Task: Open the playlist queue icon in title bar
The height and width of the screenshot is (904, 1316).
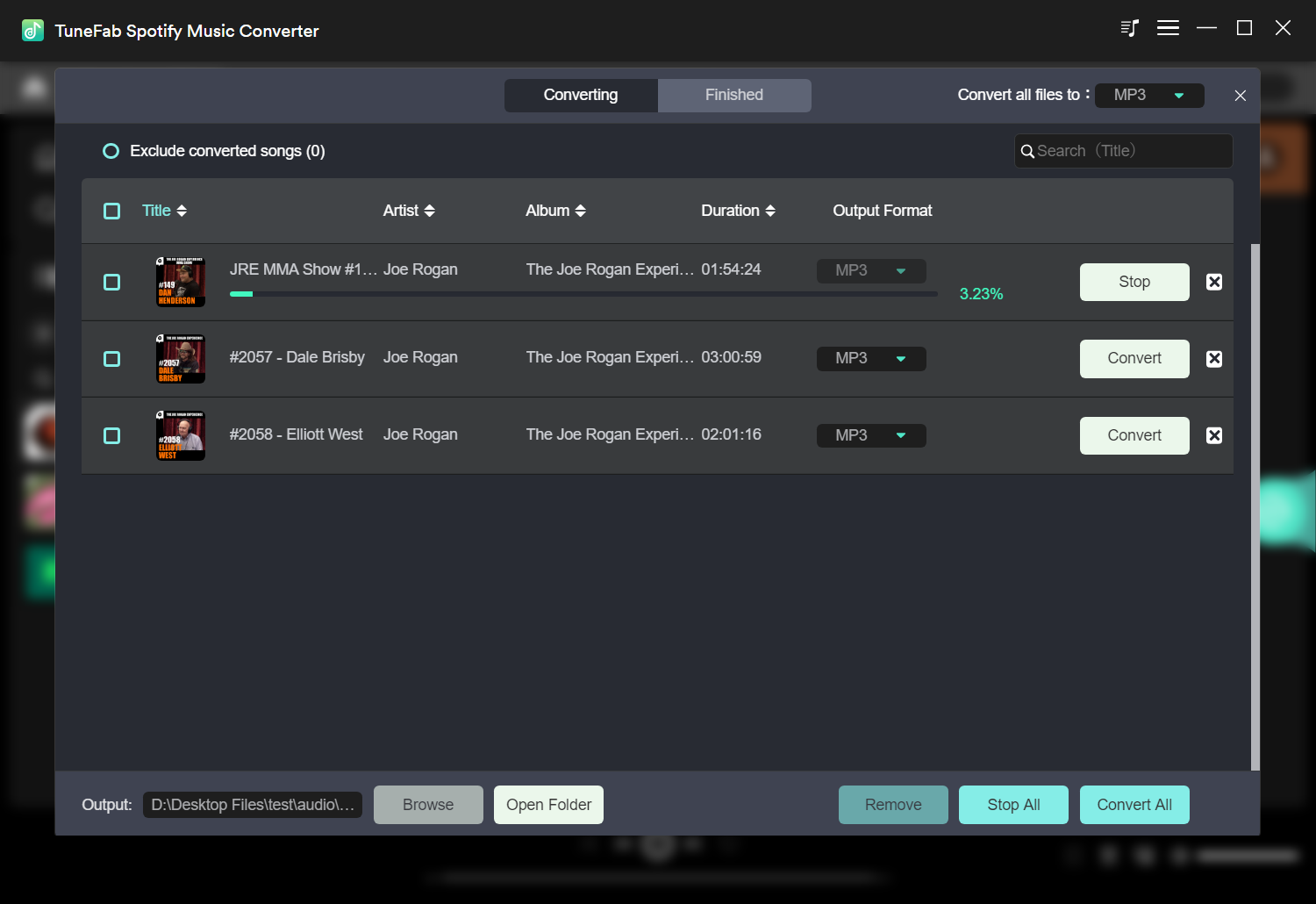Action: (1129, 28)
